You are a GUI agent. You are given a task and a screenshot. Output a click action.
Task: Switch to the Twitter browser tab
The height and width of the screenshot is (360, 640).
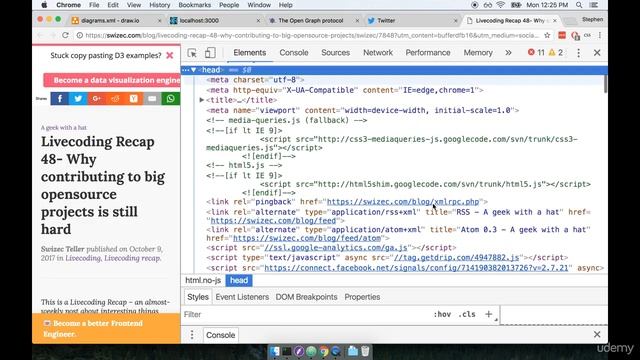(412, 20)
